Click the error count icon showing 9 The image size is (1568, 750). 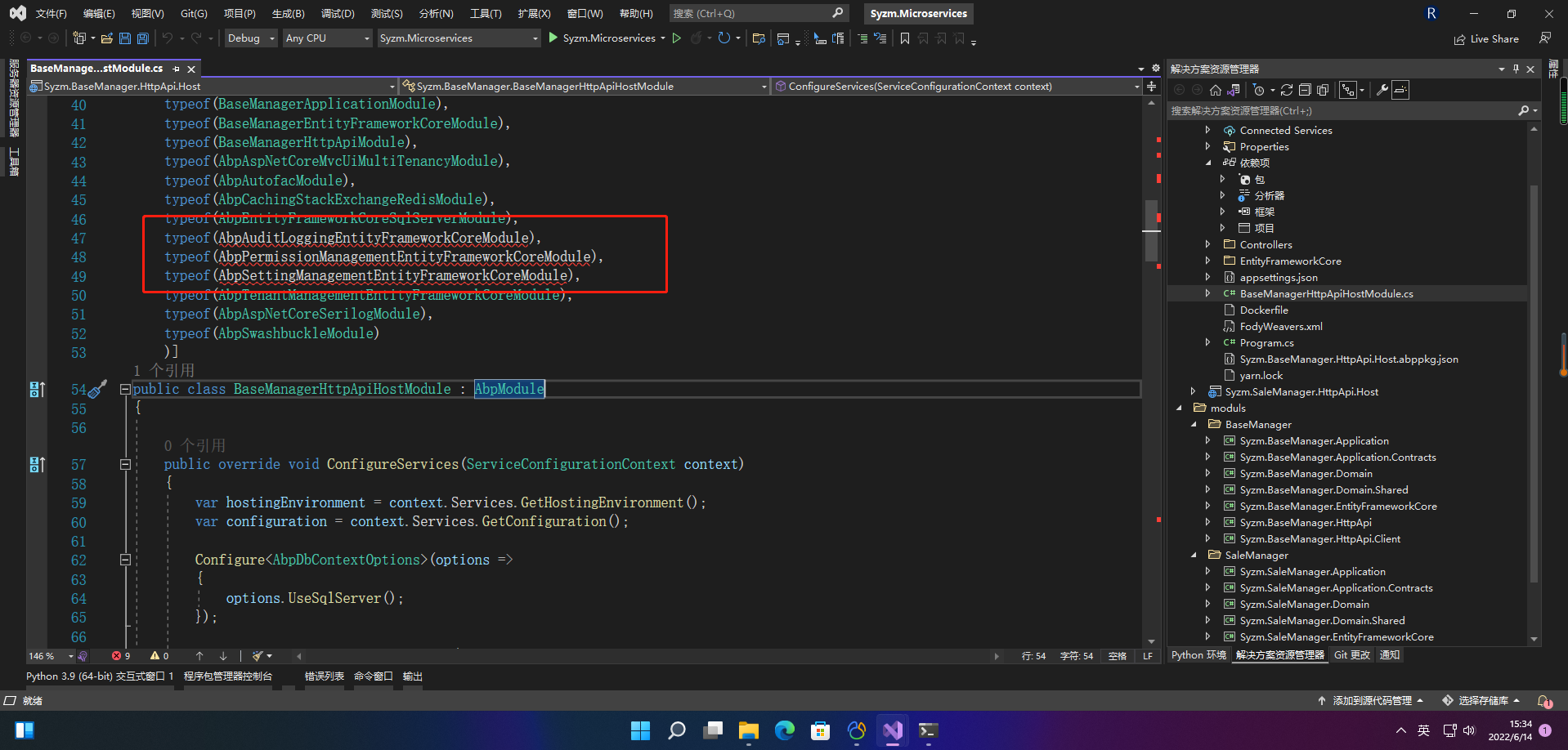pyautogui.click(x=116, y=656)
